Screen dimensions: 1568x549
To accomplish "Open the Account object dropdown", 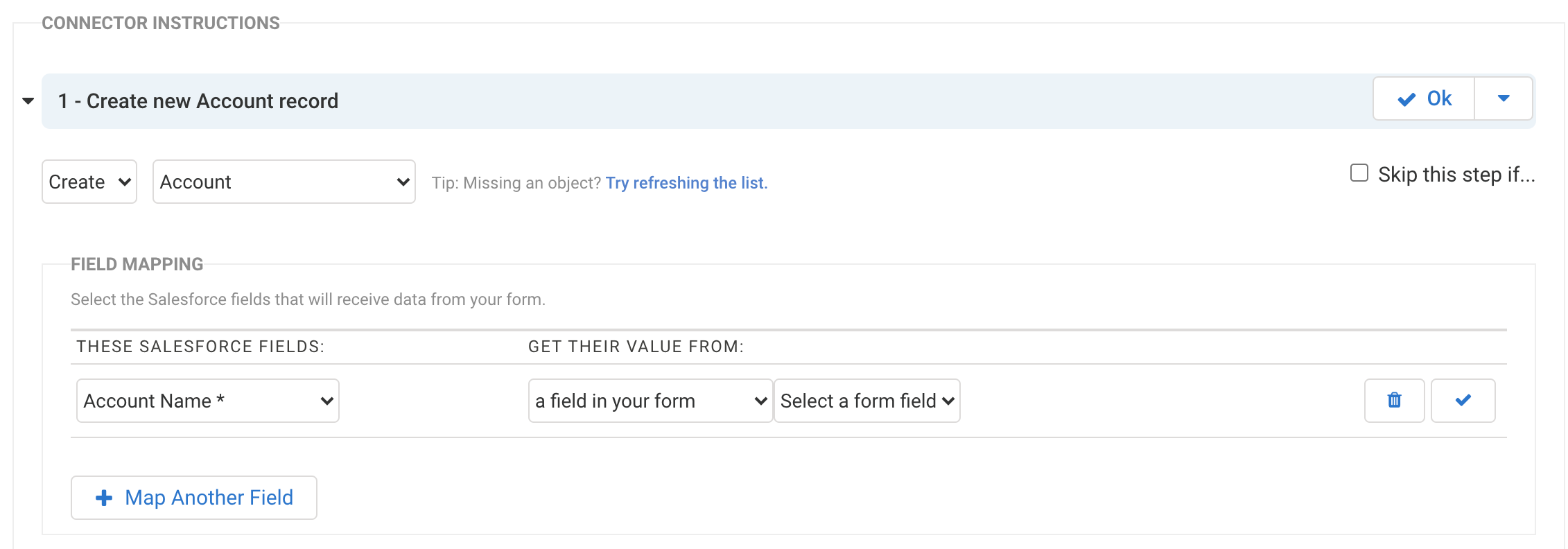I will click(x=284, y=182).
